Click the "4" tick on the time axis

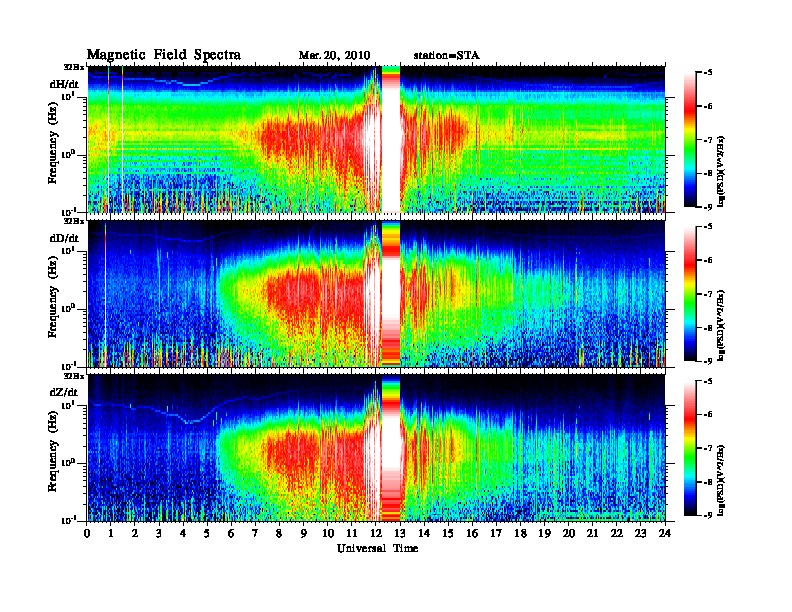pos(183,533)
